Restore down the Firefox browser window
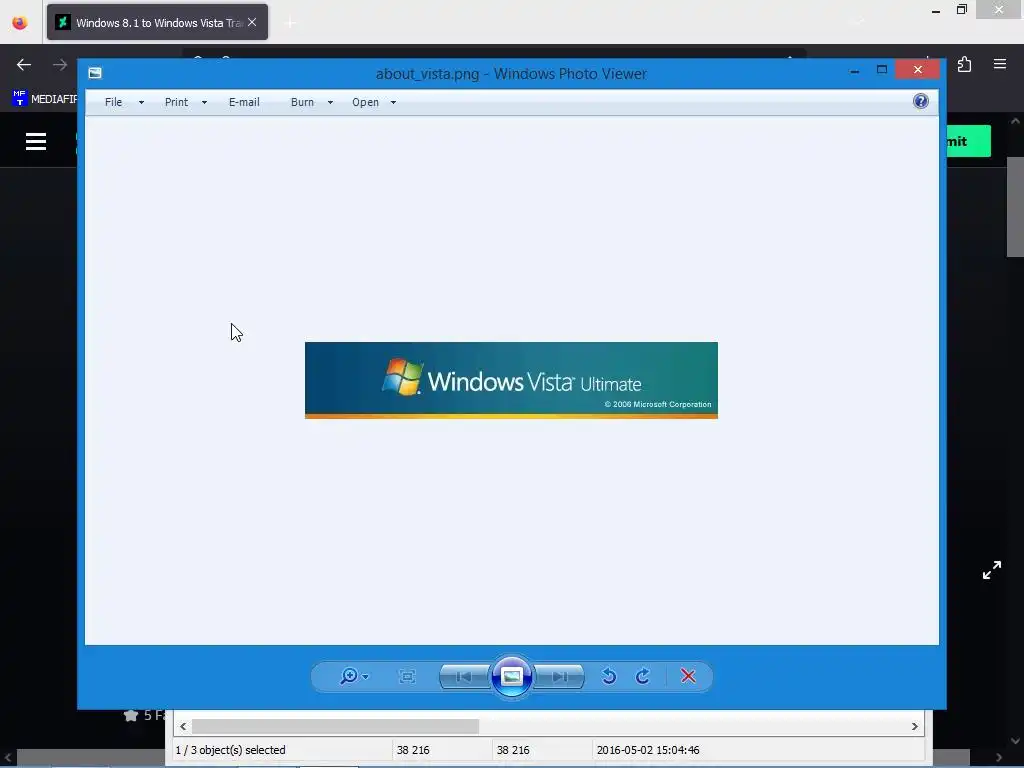The height and width of the screenshot is (768, 1024). tap(962, 10)
